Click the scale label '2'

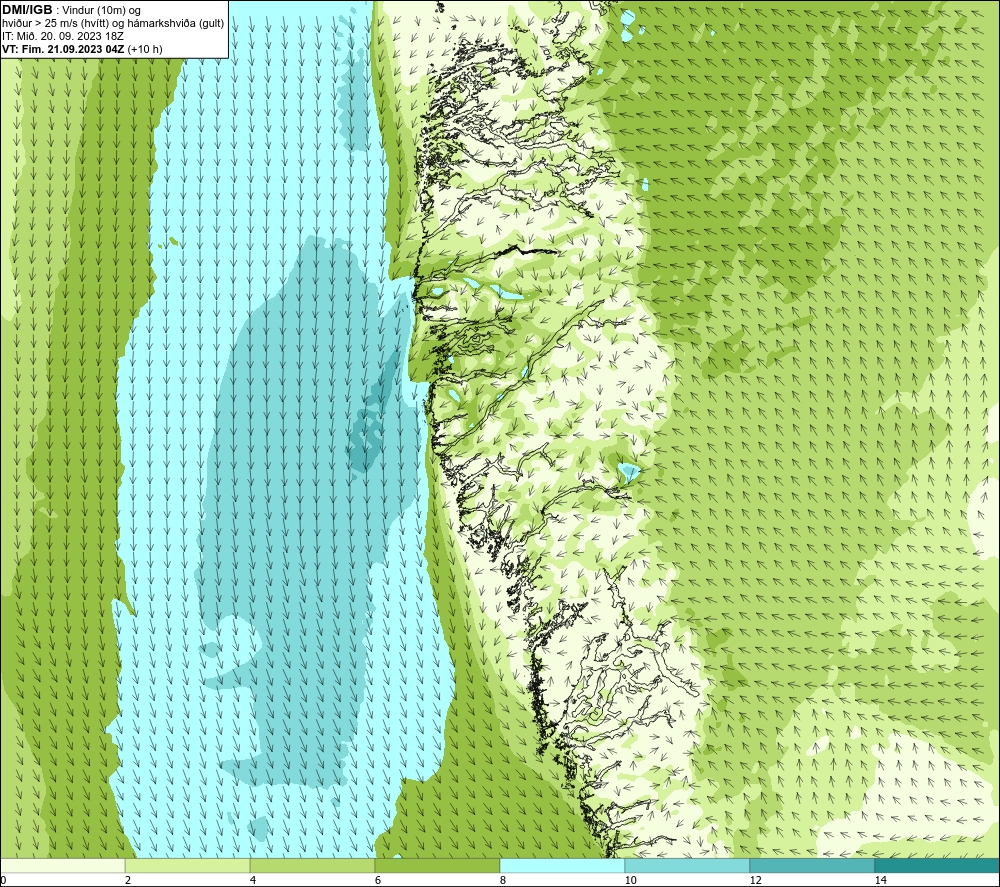(128, 881)
